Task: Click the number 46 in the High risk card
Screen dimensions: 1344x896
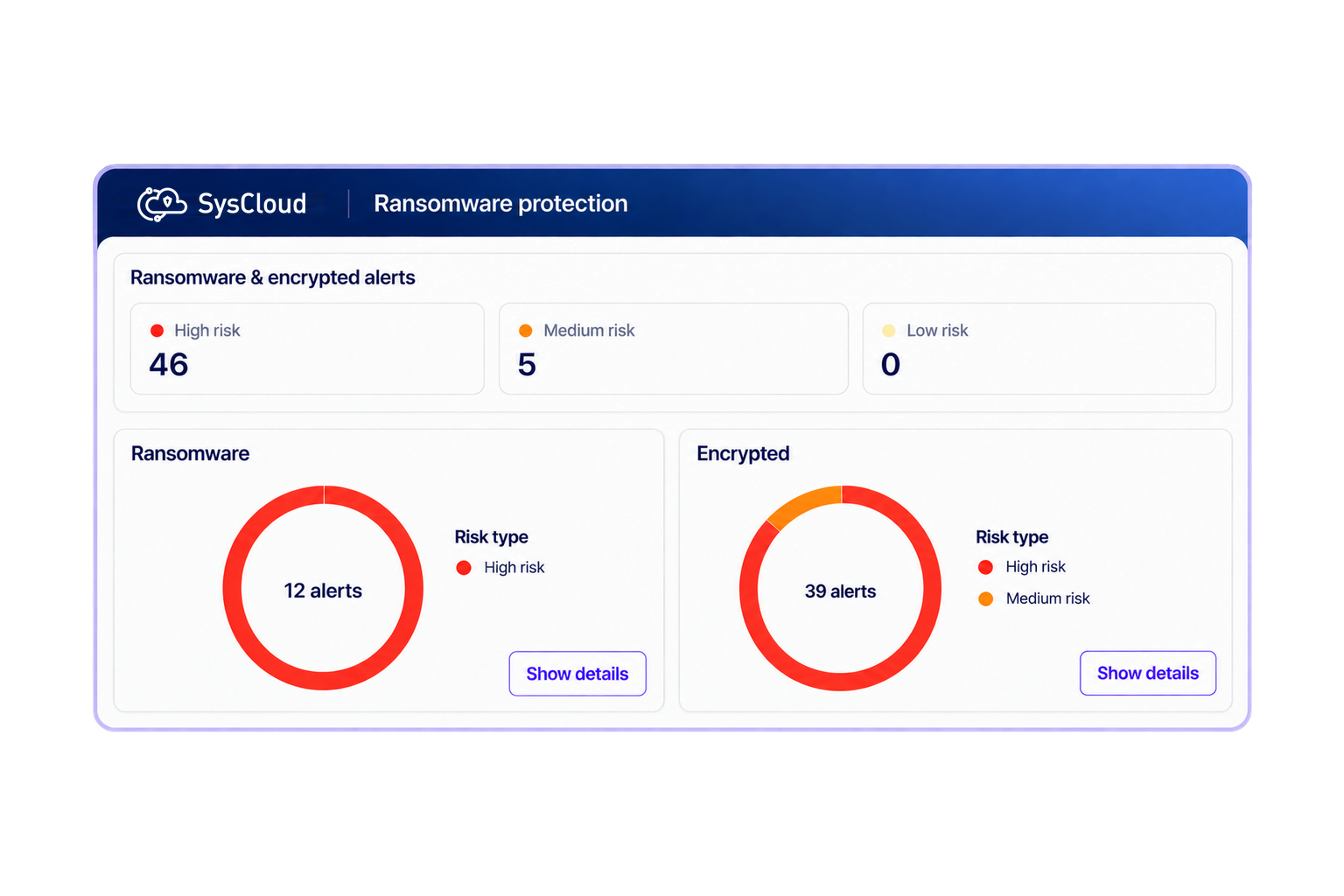Action: click(169, 364)
